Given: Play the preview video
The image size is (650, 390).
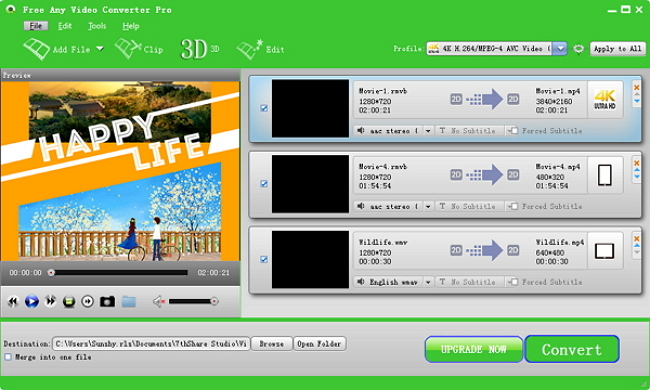Looking at the screenshot, I should [32, 301].
